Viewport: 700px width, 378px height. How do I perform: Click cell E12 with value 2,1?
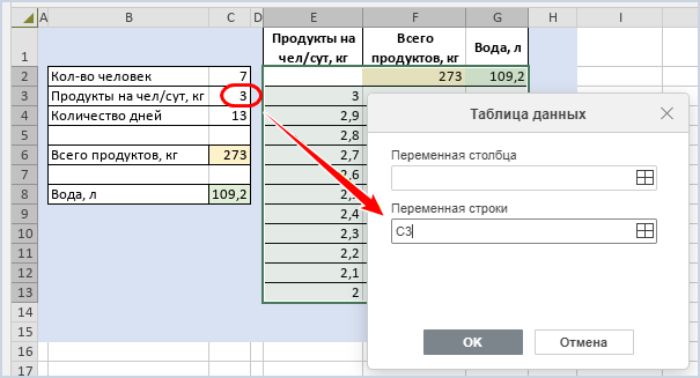[313, 273]
